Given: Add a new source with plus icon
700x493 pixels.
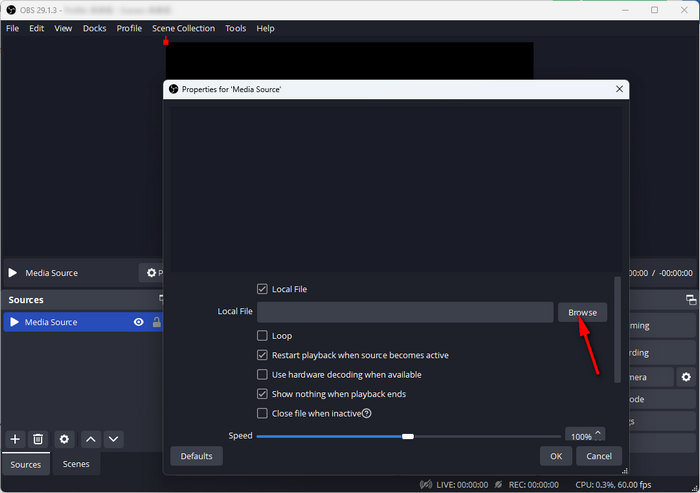Looking at the screenshot, I should 15,439.
